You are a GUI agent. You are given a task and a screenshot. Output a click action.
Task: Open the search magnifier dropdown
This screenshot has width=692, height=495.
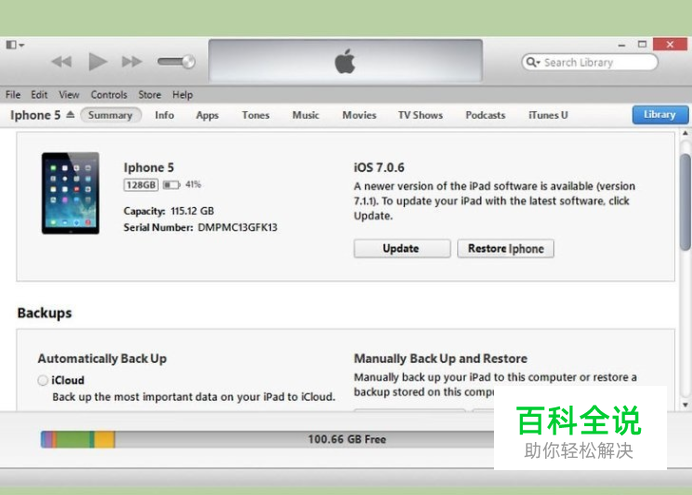coord(533,62)
